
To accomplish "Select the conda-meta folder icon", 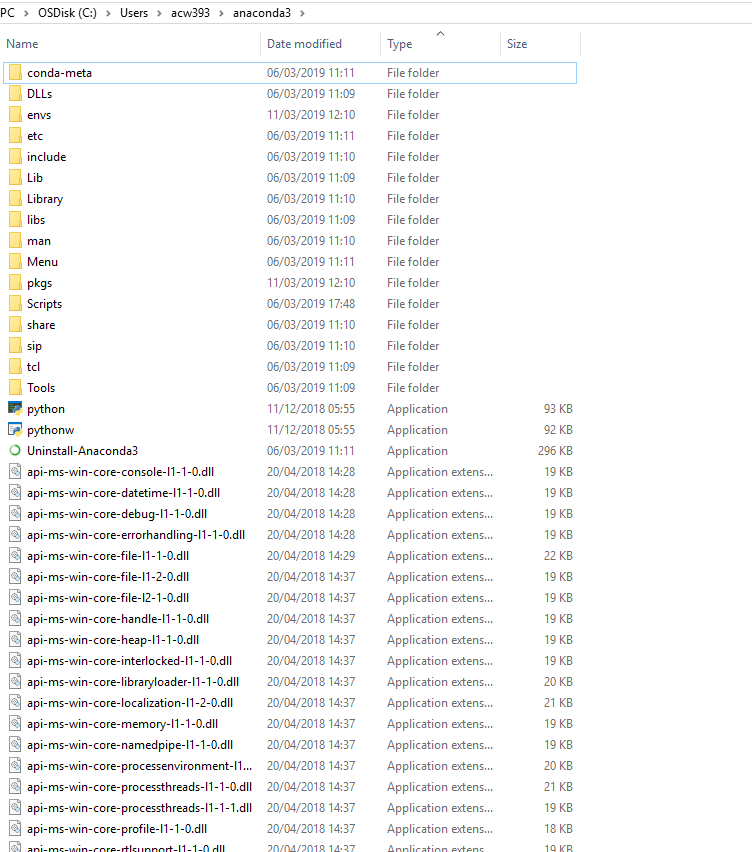I will tap(15, 73).
